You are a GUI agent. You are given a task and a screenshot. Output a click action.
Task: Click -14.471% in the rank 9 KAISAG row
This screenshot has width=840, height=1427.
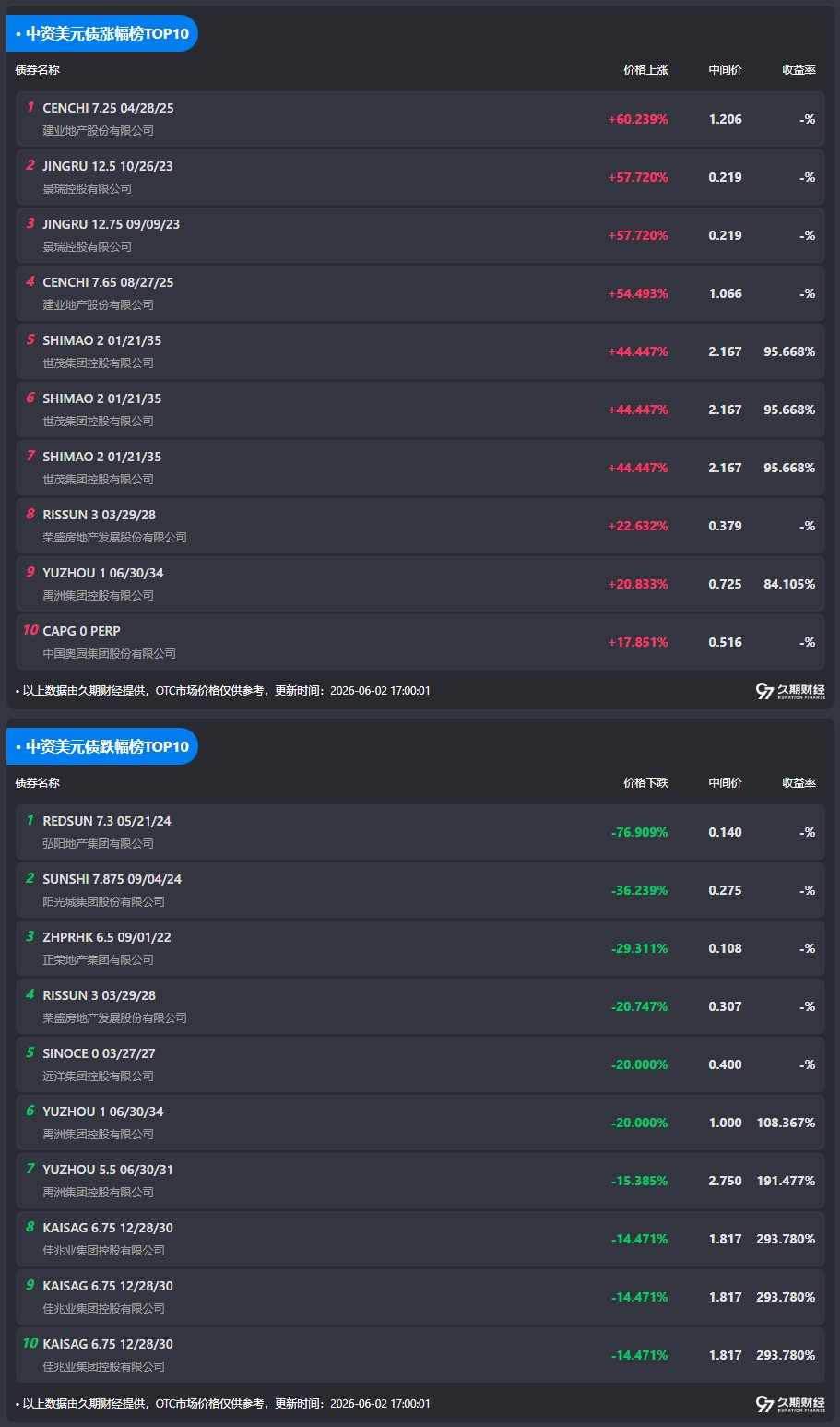tap(639, 1297)
